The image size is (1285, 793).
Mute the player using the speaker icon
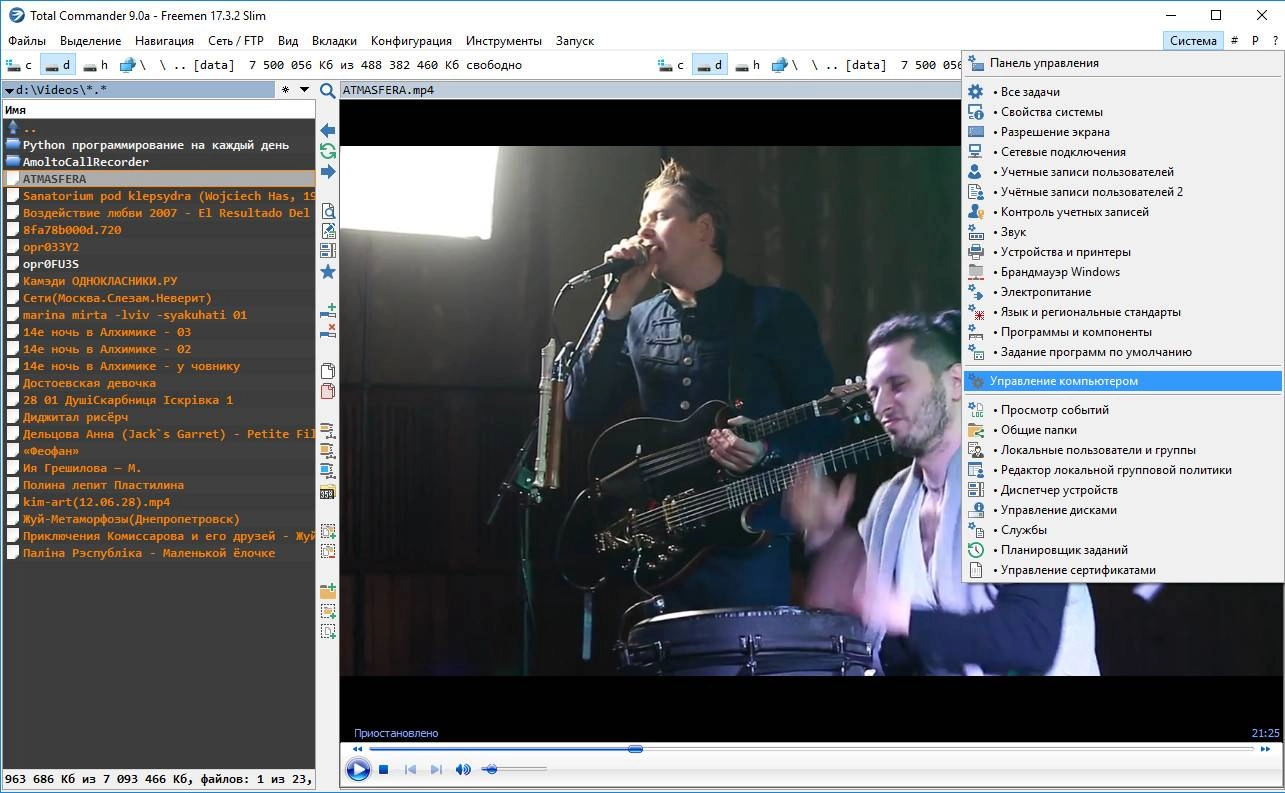(463, 769)
